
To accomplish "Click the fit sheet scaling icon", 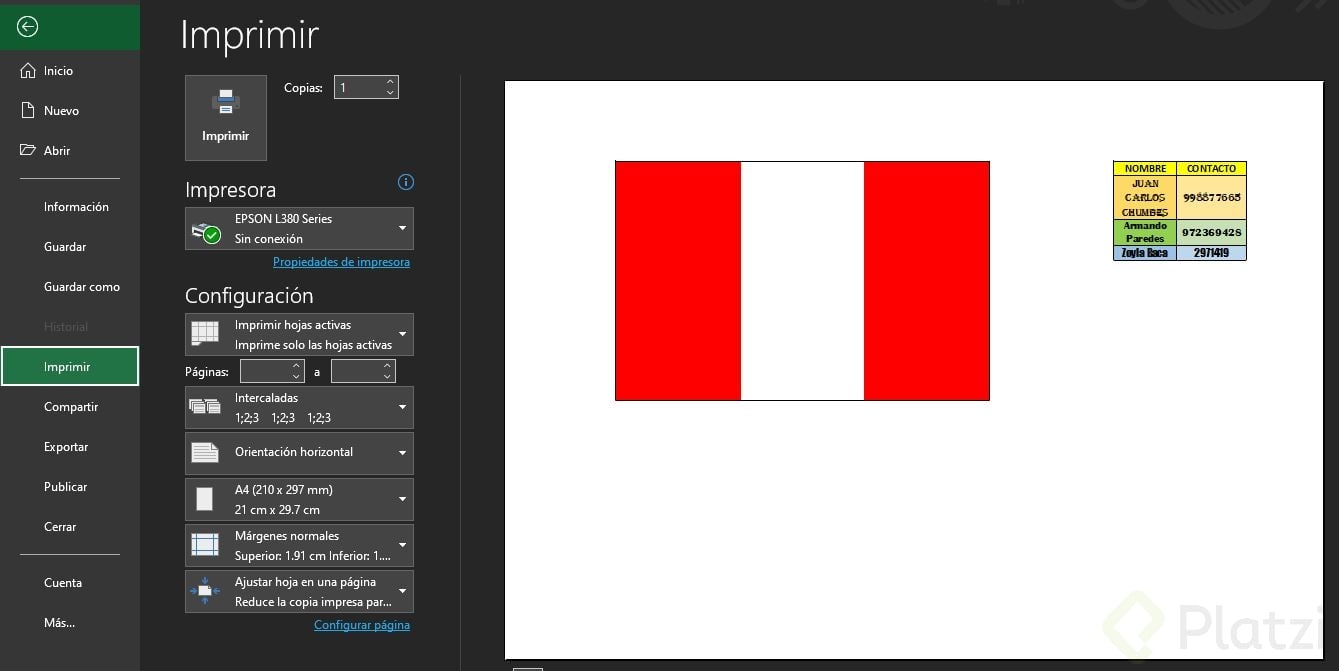I will pyautogui.click(x=205, y=591).
